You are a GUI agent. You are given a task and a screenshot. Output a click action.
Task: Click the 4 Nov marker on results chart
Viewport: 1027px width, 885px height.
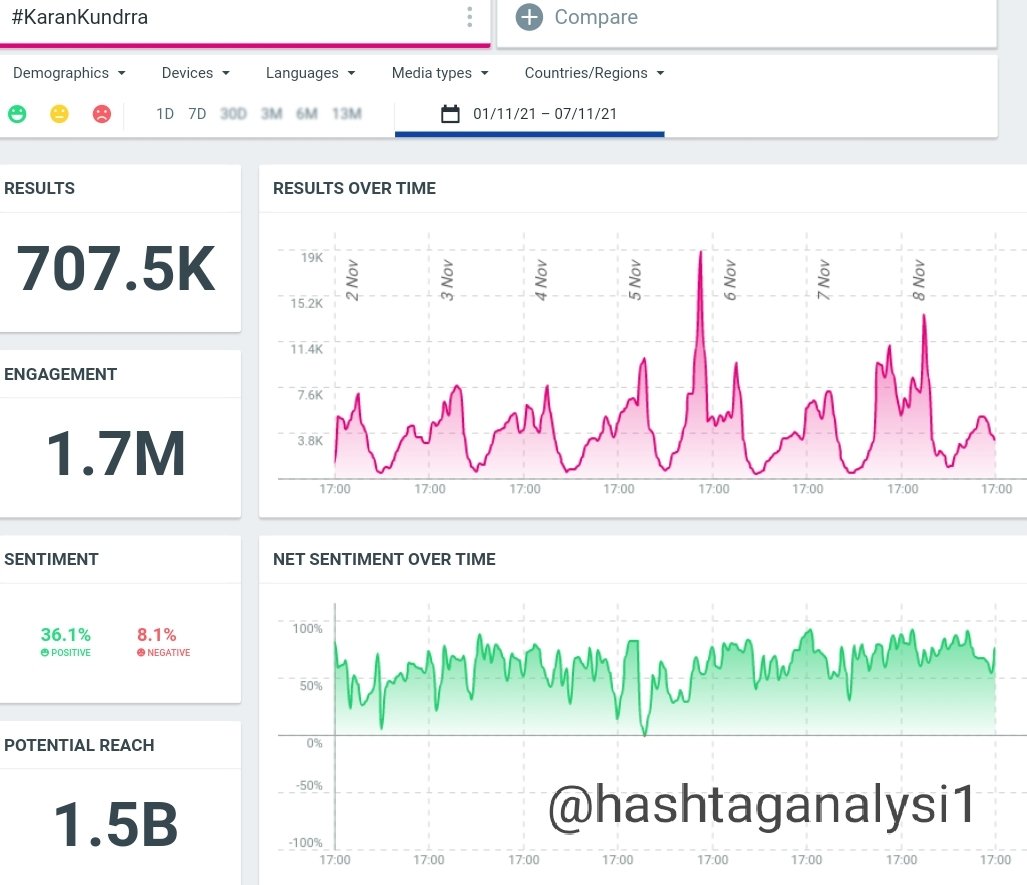(541, 280)
